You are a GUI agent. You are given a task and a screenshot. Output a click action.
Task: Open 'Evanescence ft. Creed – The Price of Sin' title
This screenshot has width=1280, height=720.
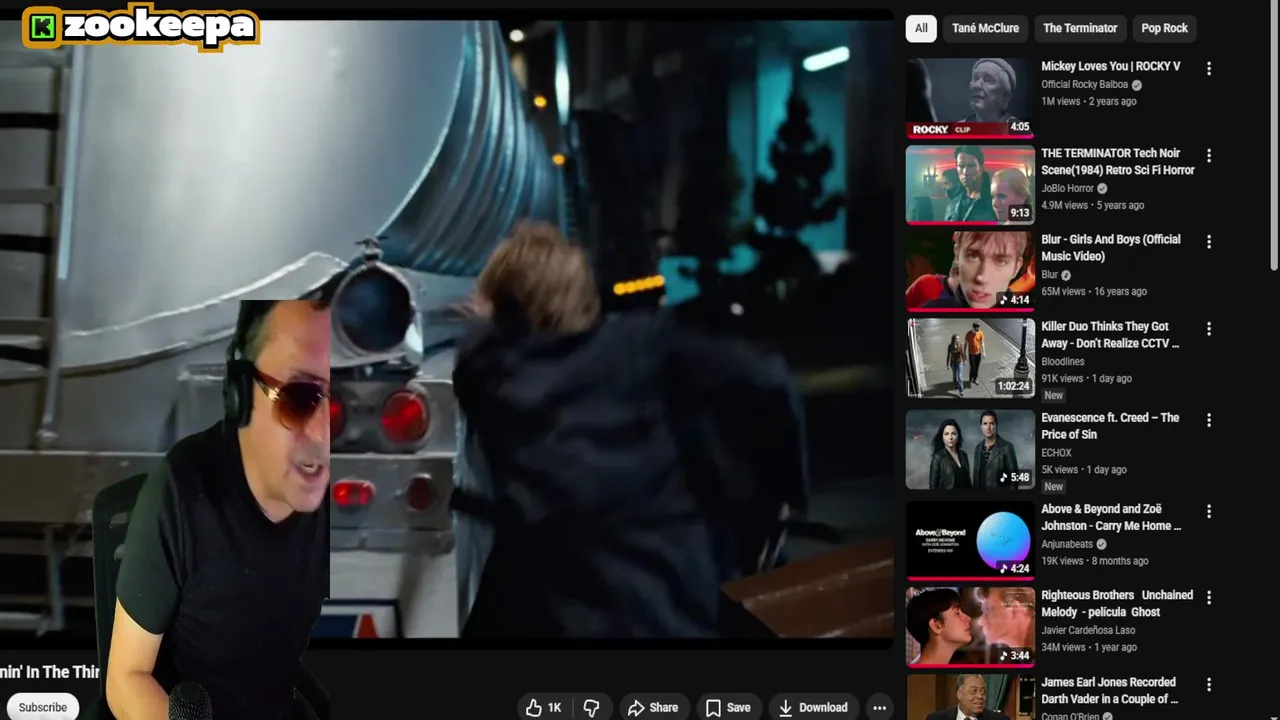pyautogui.click(x=1110, y=426)
